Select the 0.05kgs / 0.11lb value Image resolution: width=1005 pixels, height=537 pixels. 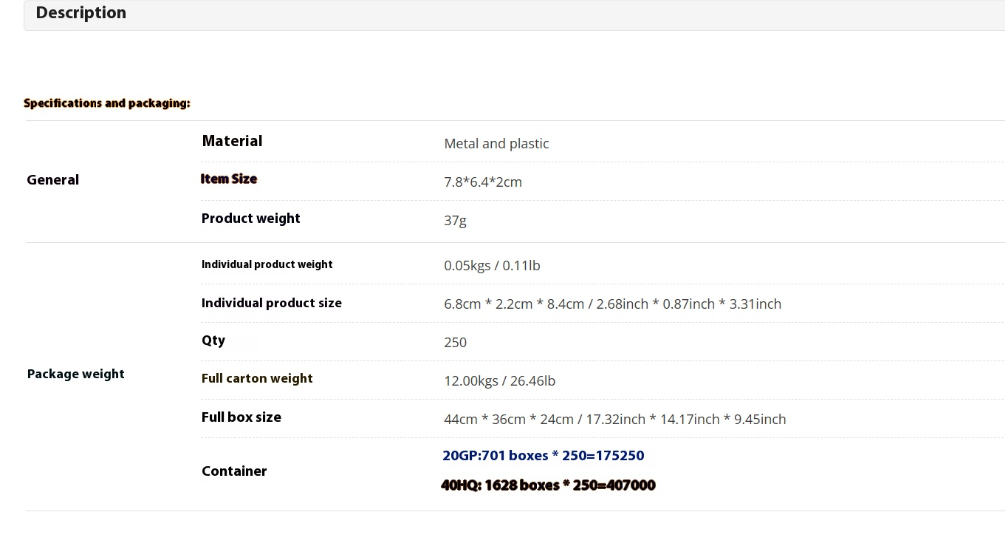[x=492, y=265]
